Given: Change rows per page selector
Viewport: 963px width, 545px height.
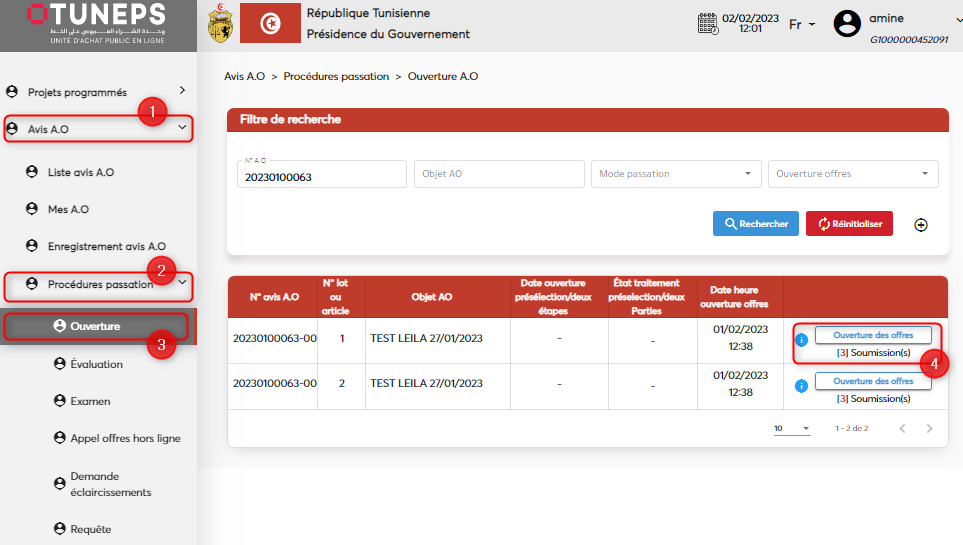Looking at the screenshot, I should [x=791, y=428].
